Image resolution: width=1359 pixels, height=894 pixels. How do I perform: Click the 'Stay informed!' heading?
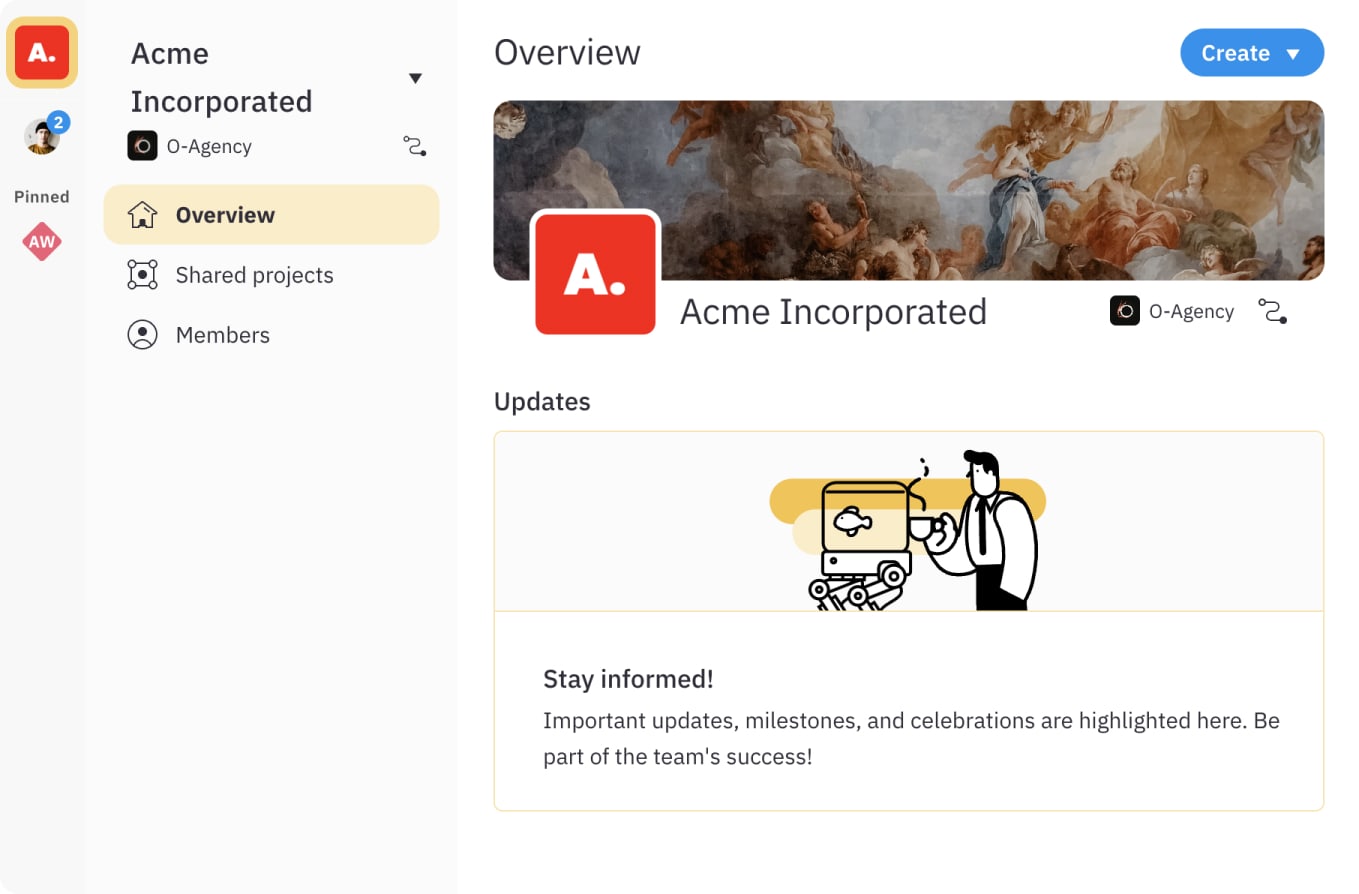(x=628, y=679)
